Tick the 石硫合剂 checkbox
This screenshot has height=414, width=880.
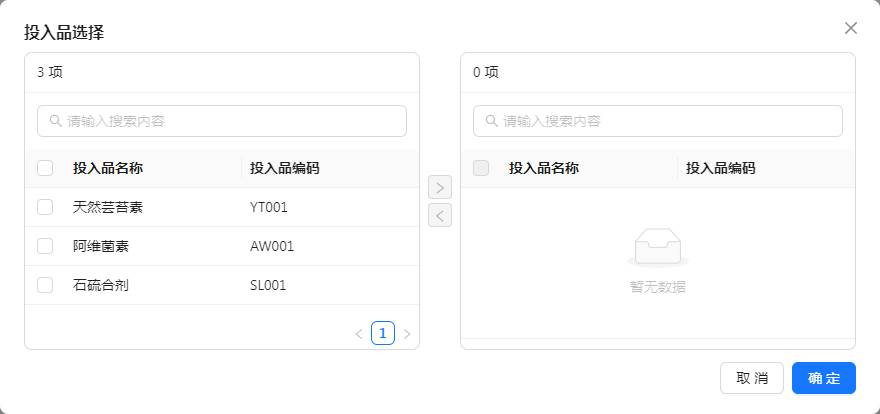pyautogui.click(x=45, y=285)
